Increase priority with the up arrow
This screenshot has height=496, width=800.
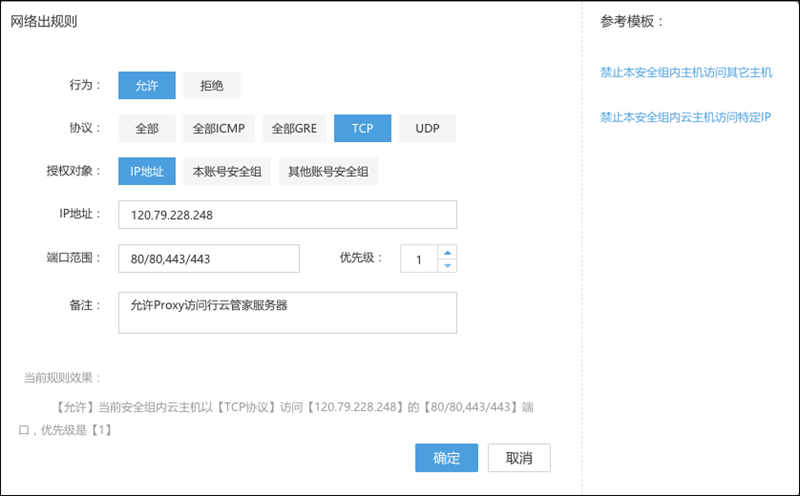447,252
